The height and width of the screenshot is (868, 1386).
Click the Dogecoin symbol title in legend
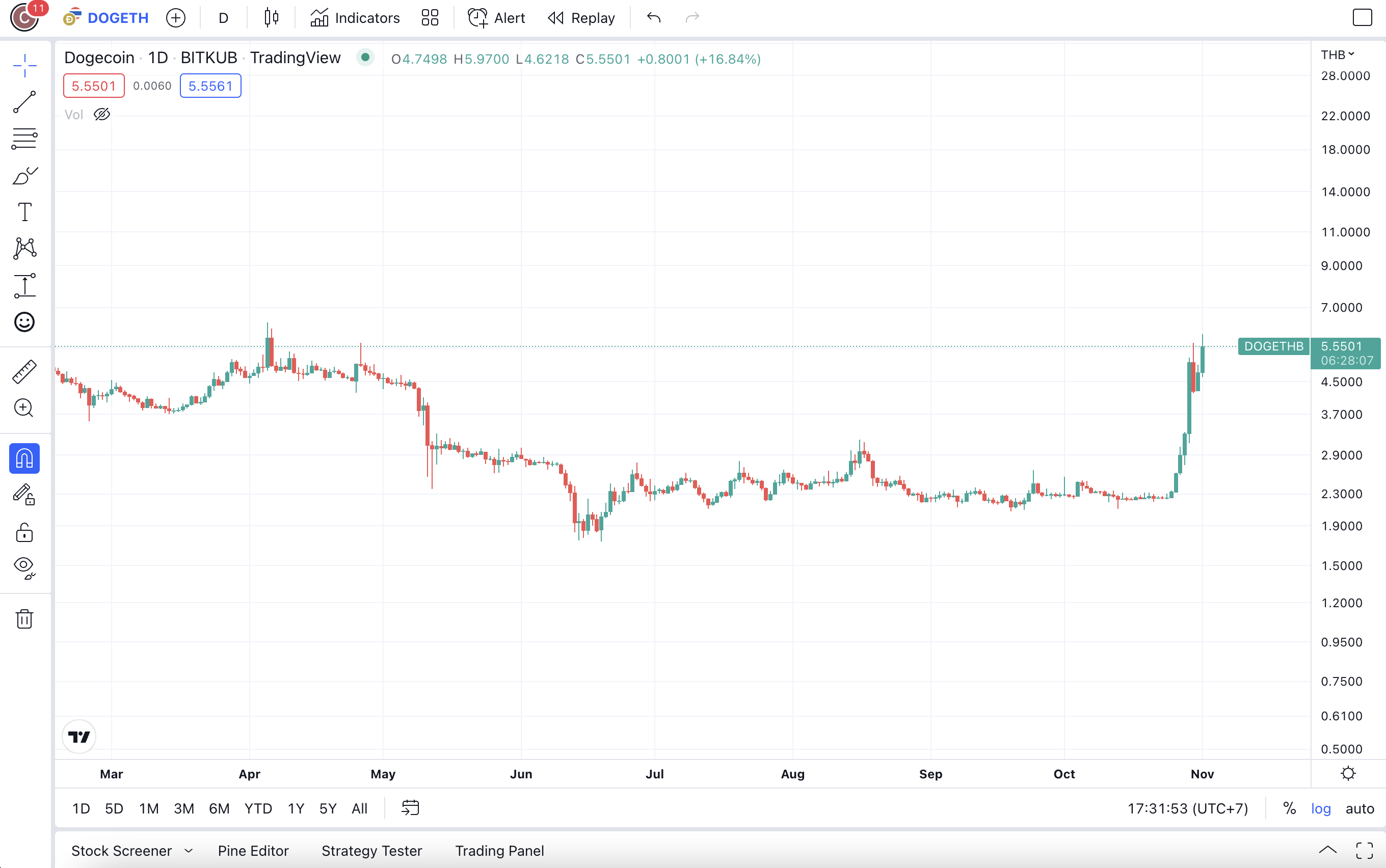click(x=99, y=58)
